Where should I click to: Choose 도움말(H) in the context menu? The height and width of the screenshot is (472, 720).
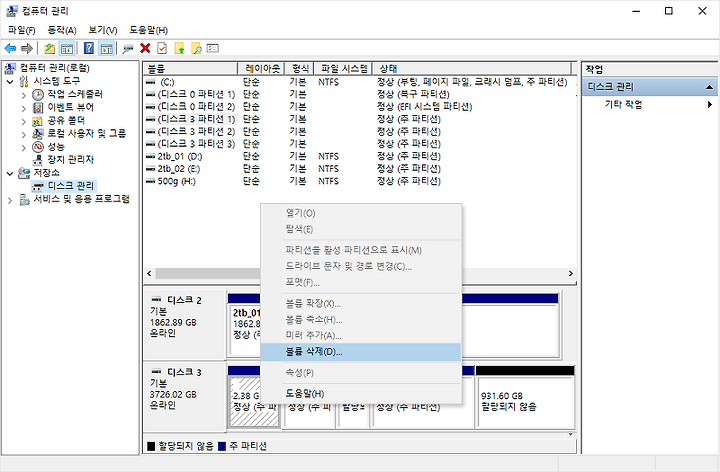[360, 393]
